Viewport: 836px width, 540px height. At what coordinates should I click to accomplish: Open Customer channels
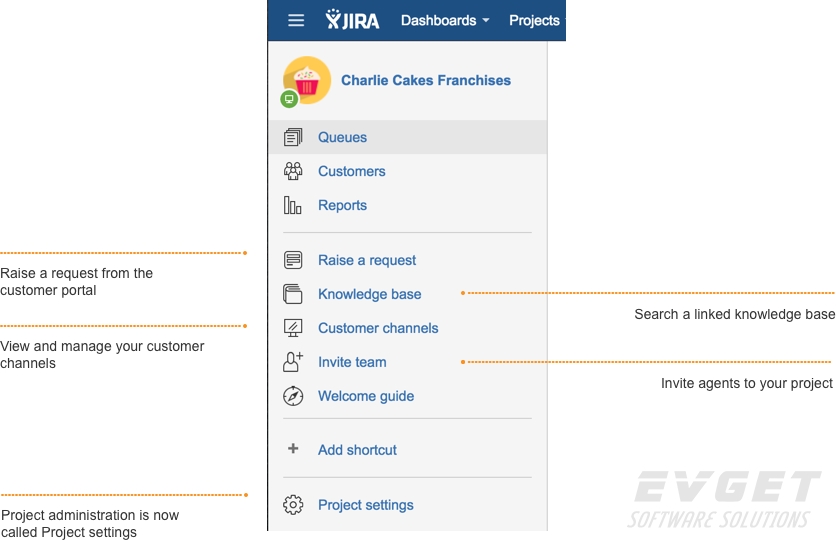point(378,328)
